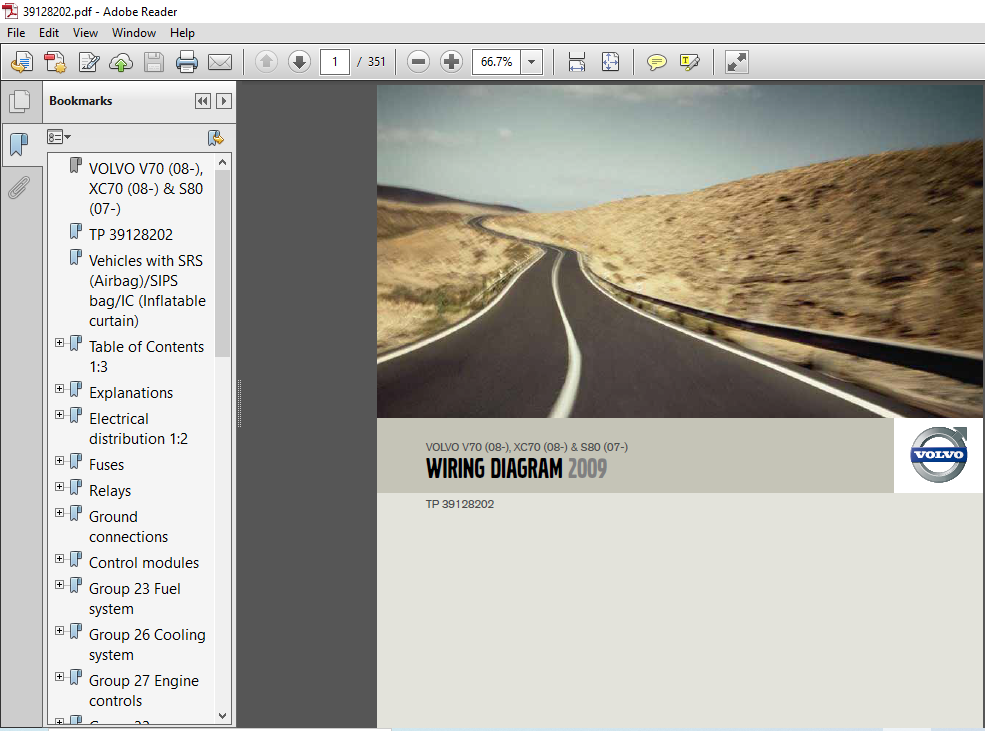The image size is (985, 731).
Task: Click bookmarks scrollbar down arrow
Action: tap(222, 715)
